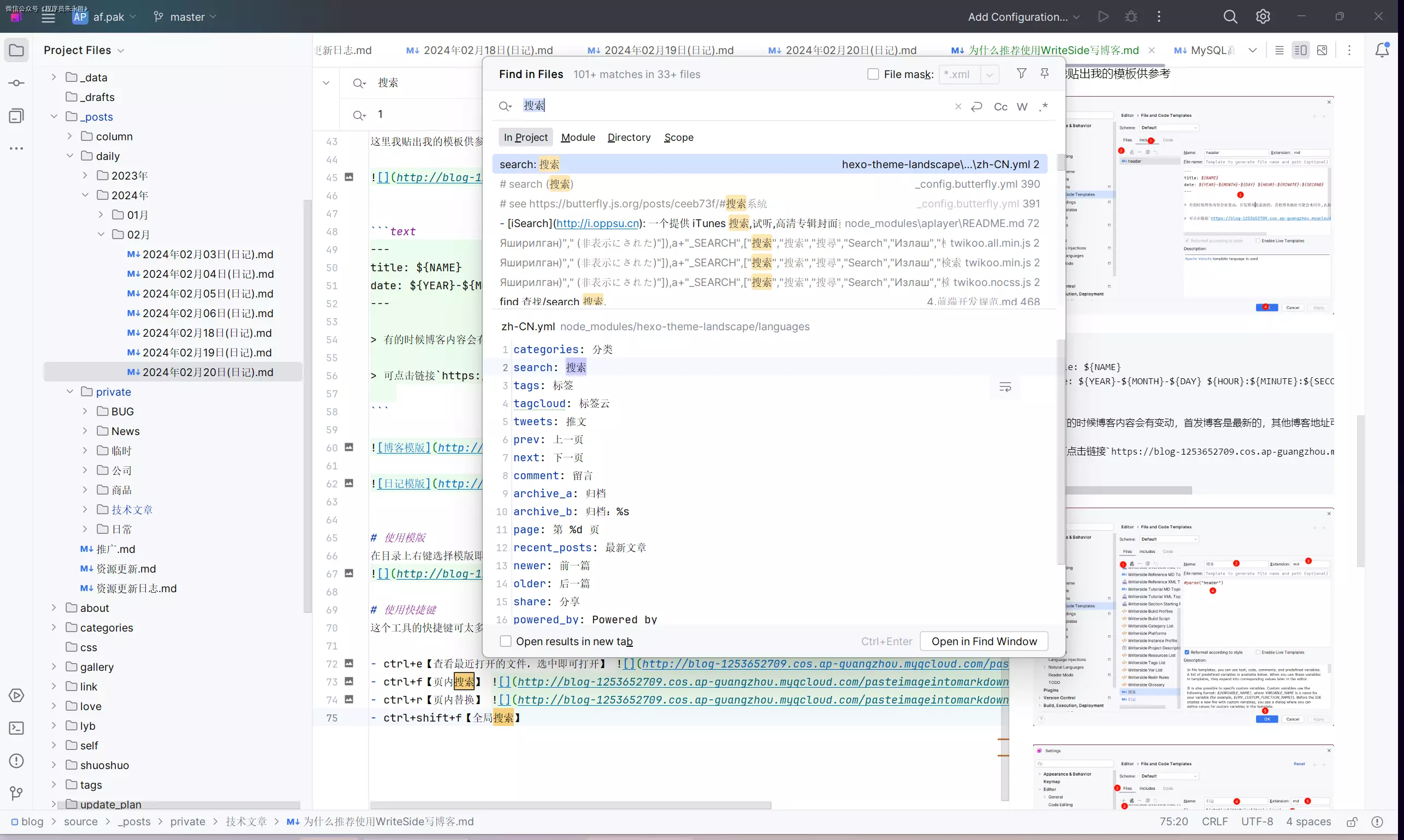
Task: Switch to Editor and Preview split view
Action: pyautogui.click(x=1300, y=50)
